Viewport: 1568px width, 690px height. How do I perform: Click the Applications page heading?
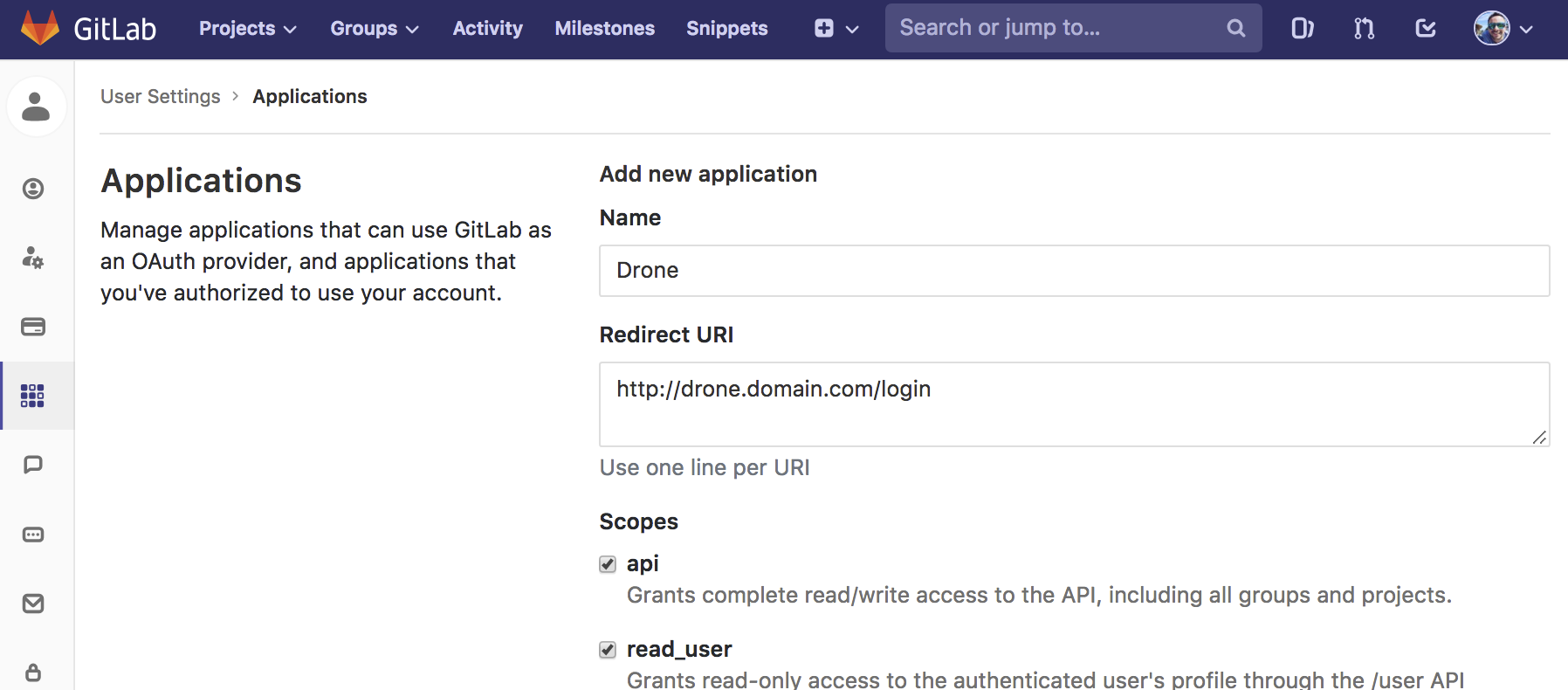pyautogui.click(x=202, y=181)
